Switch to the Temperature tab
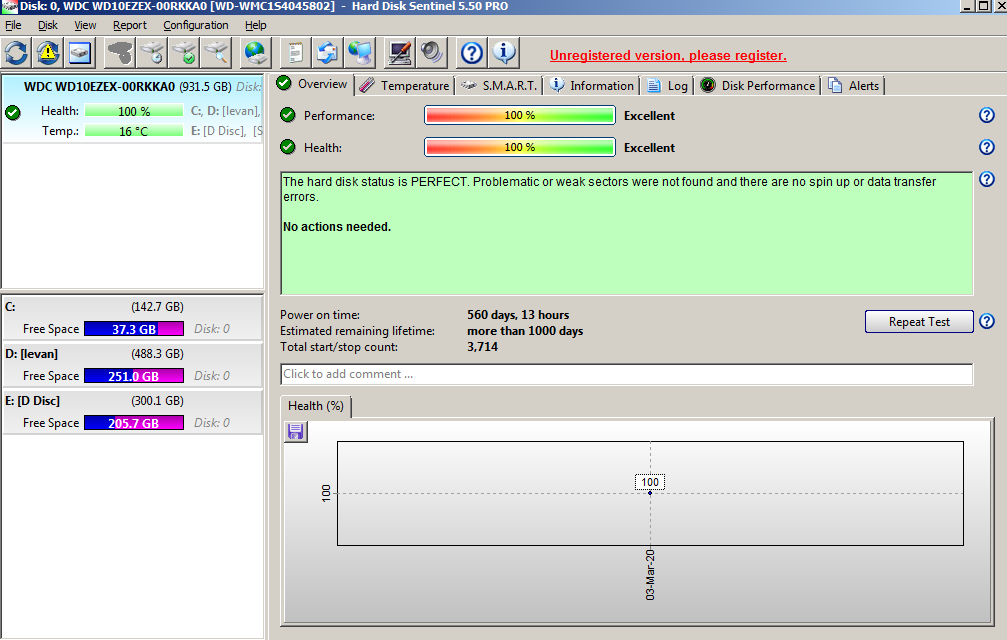Image resolution: width=1007 pixels, height=640 pixels. (x=405, y=86)
